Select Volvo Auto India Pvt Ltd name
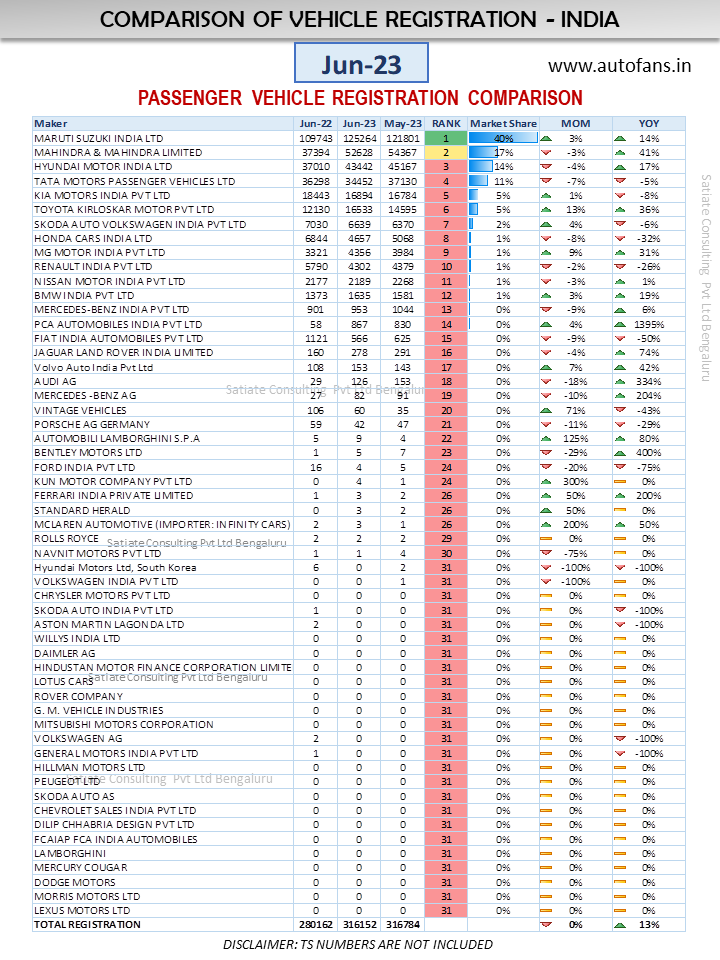This screenshot has height=960, width=720. [94, 367]
